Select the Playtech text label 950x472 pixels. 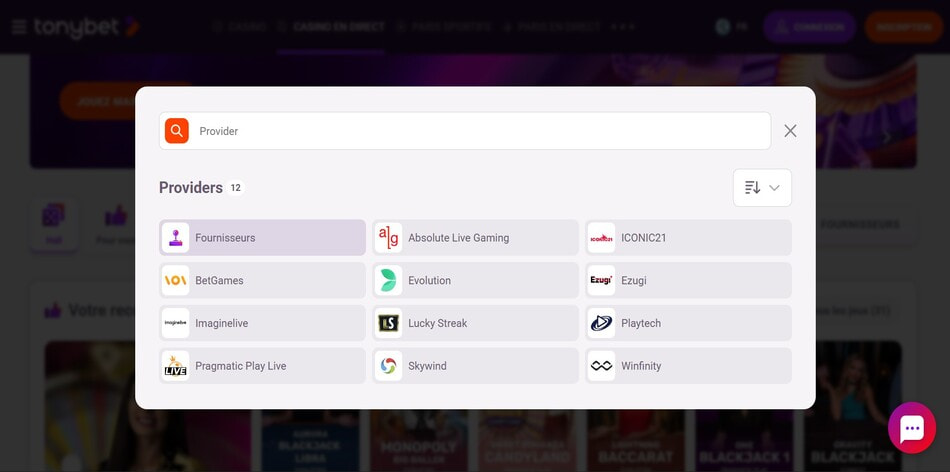641,324
